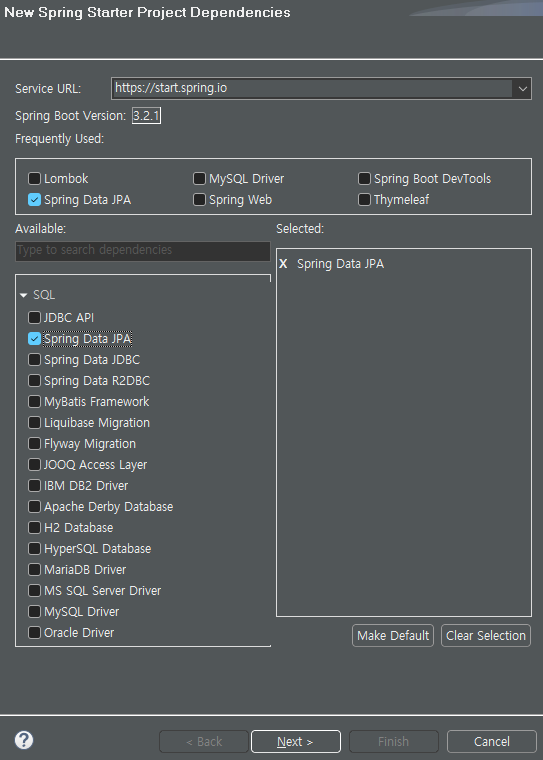The width and height of the screenshot is (543, 760).
Task: Click Clear Selection button
Action: (486, 635)
